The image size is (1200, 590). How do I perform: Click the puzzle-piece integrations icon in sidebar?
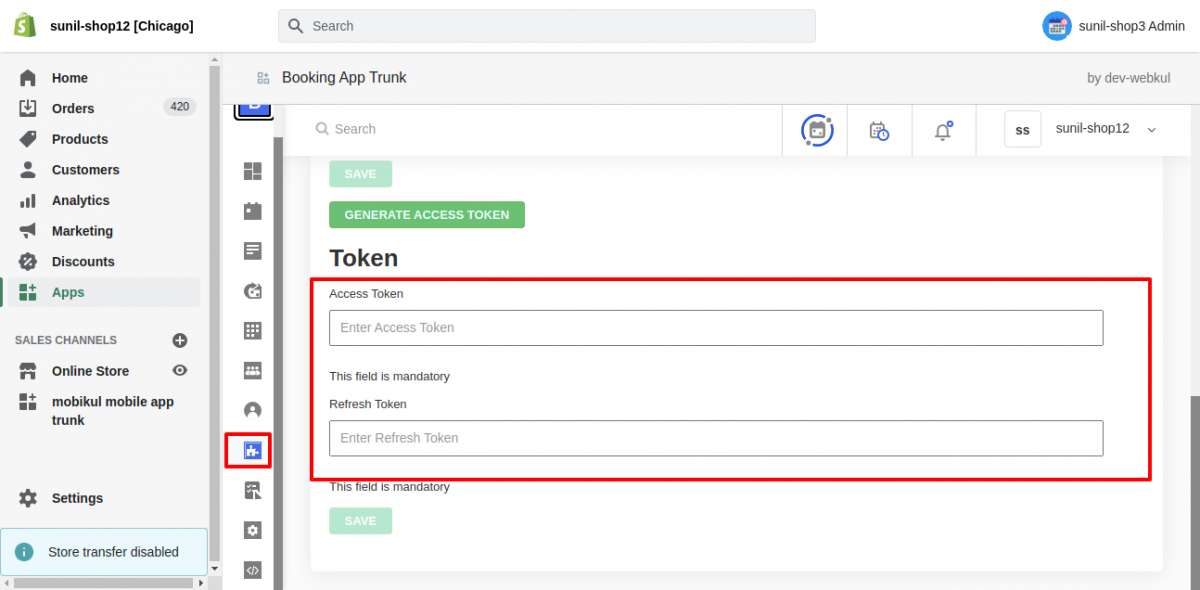253,451
